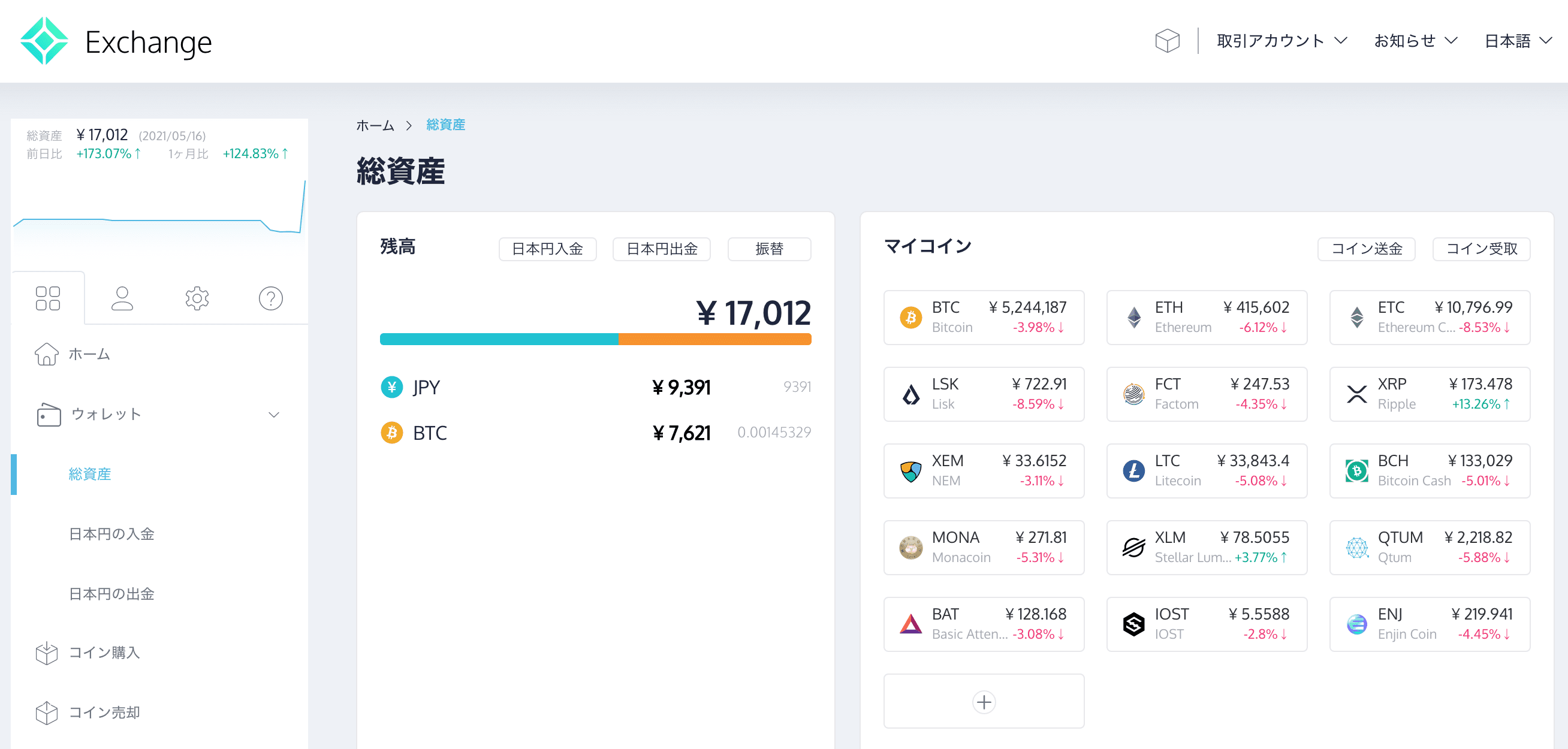Open the settings gear icon
The image size is (1568, 749).
(197, 298)
